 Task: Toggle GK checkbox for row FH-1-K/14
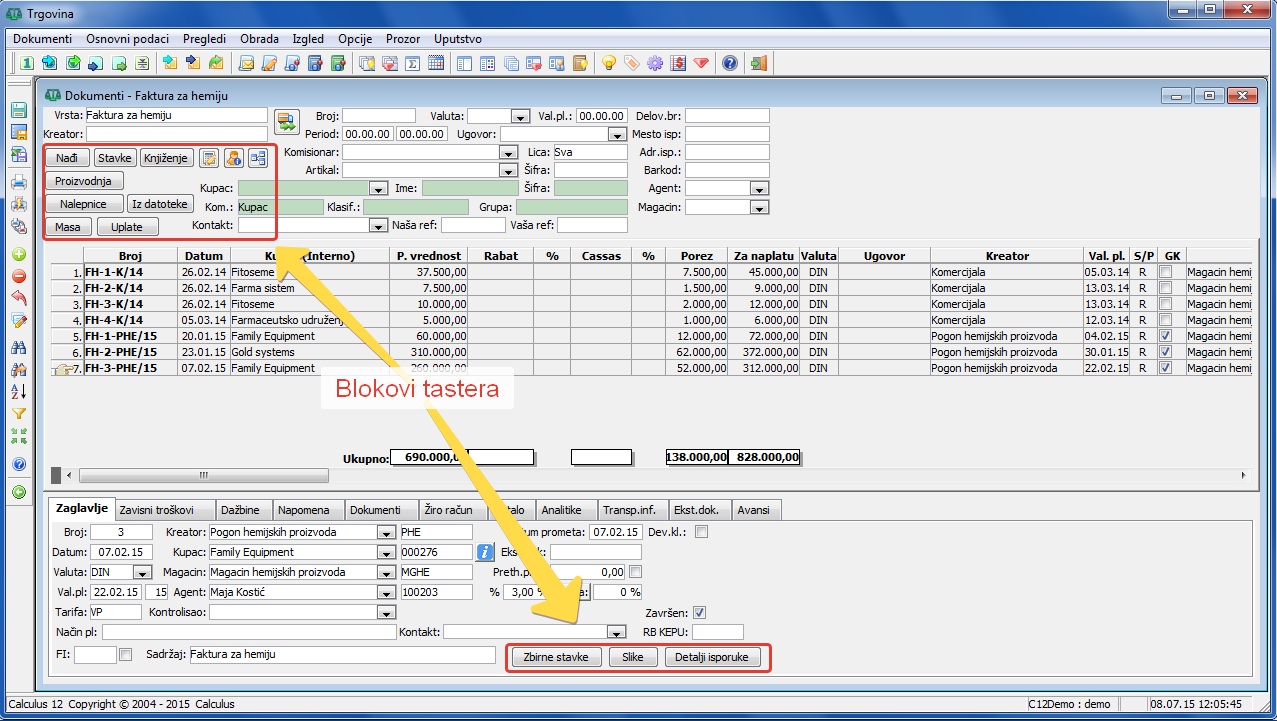coord(1165,272)
